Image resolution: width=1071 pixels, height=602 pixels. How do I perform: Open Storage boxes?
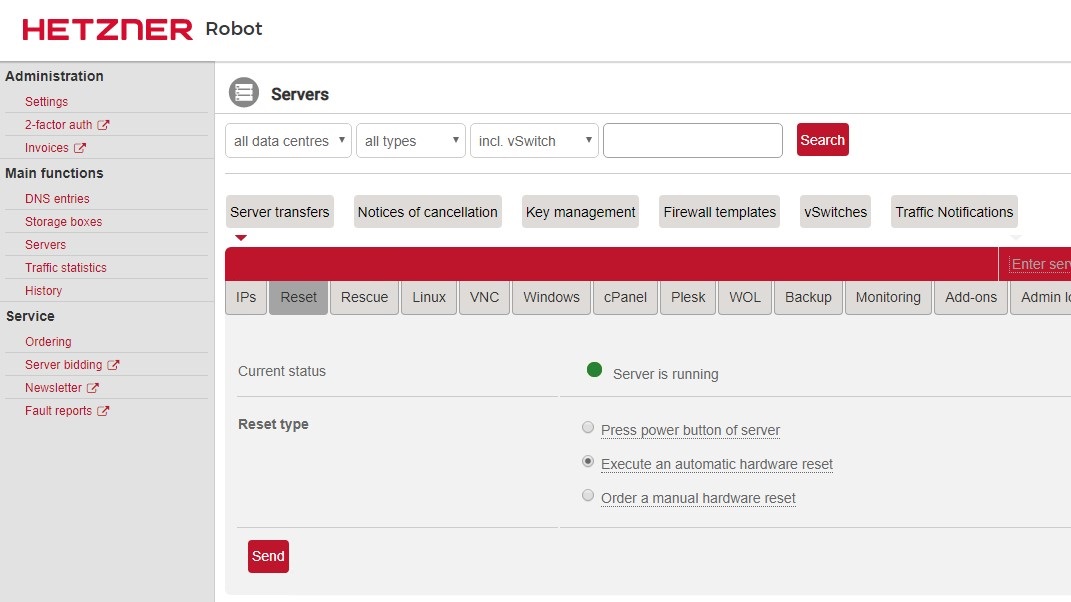64,222
